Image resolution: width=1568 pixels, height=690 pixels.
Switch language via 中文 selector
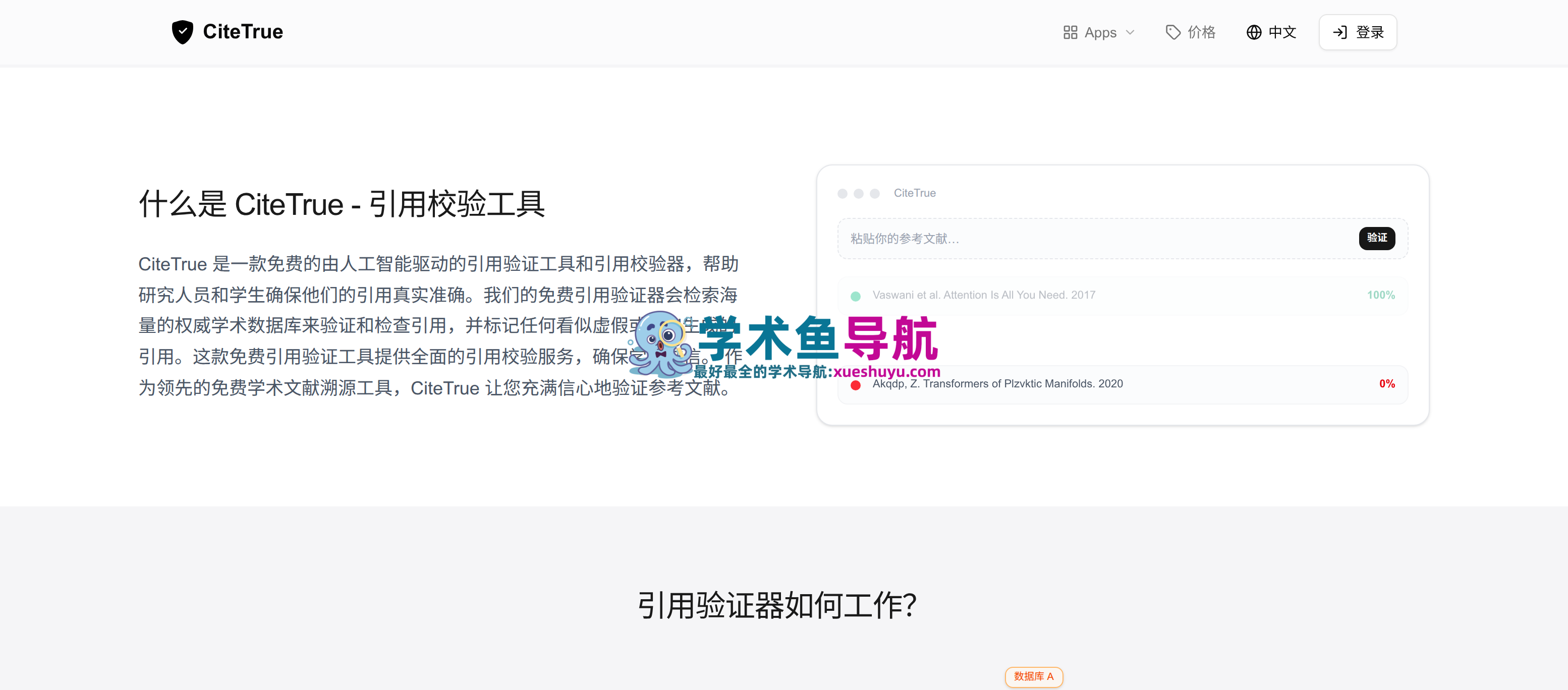point(1282,32)
